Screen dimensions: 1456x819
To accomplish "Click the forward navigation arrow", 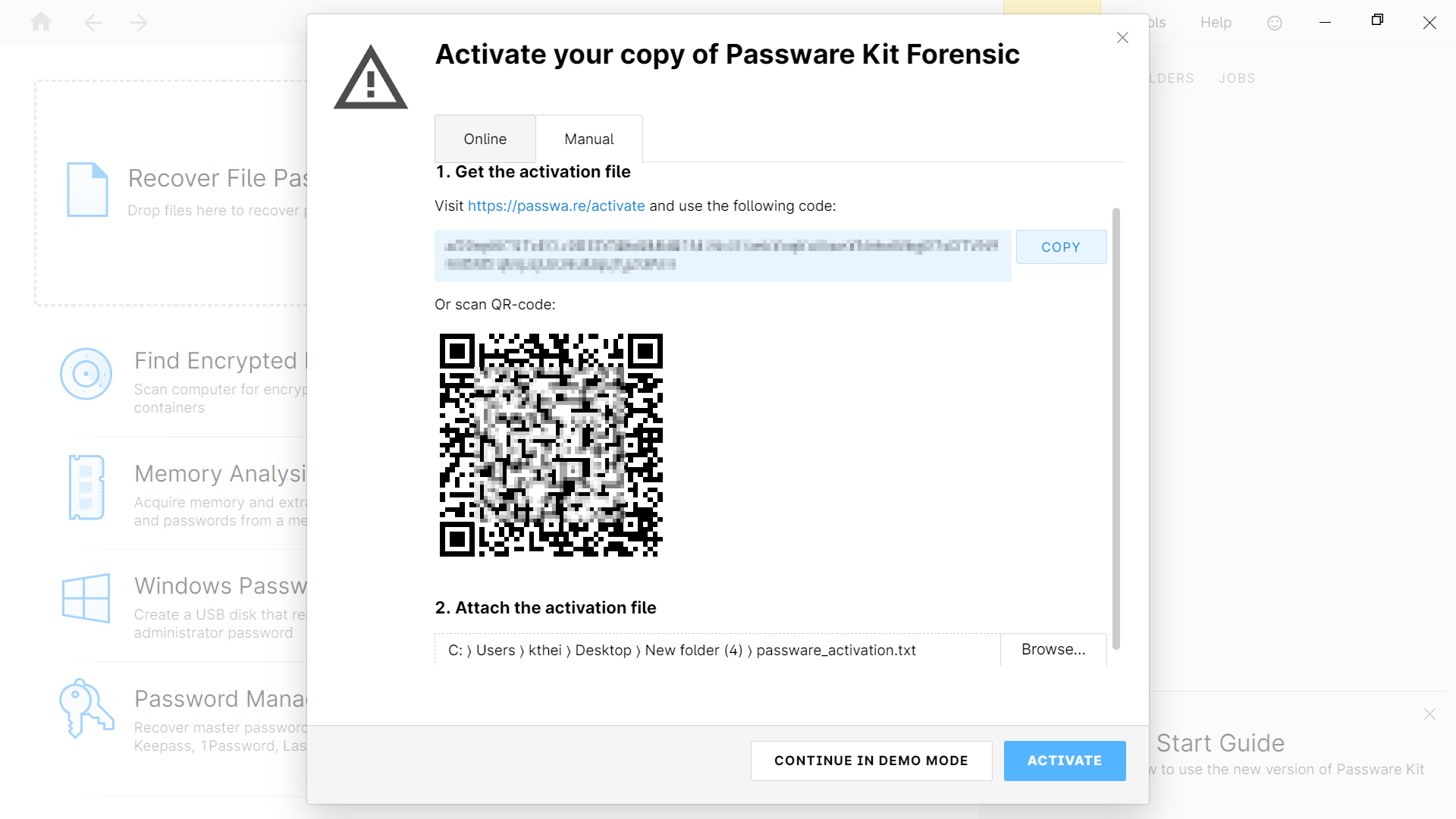I will pyautogui.click(x=138, y=22).
